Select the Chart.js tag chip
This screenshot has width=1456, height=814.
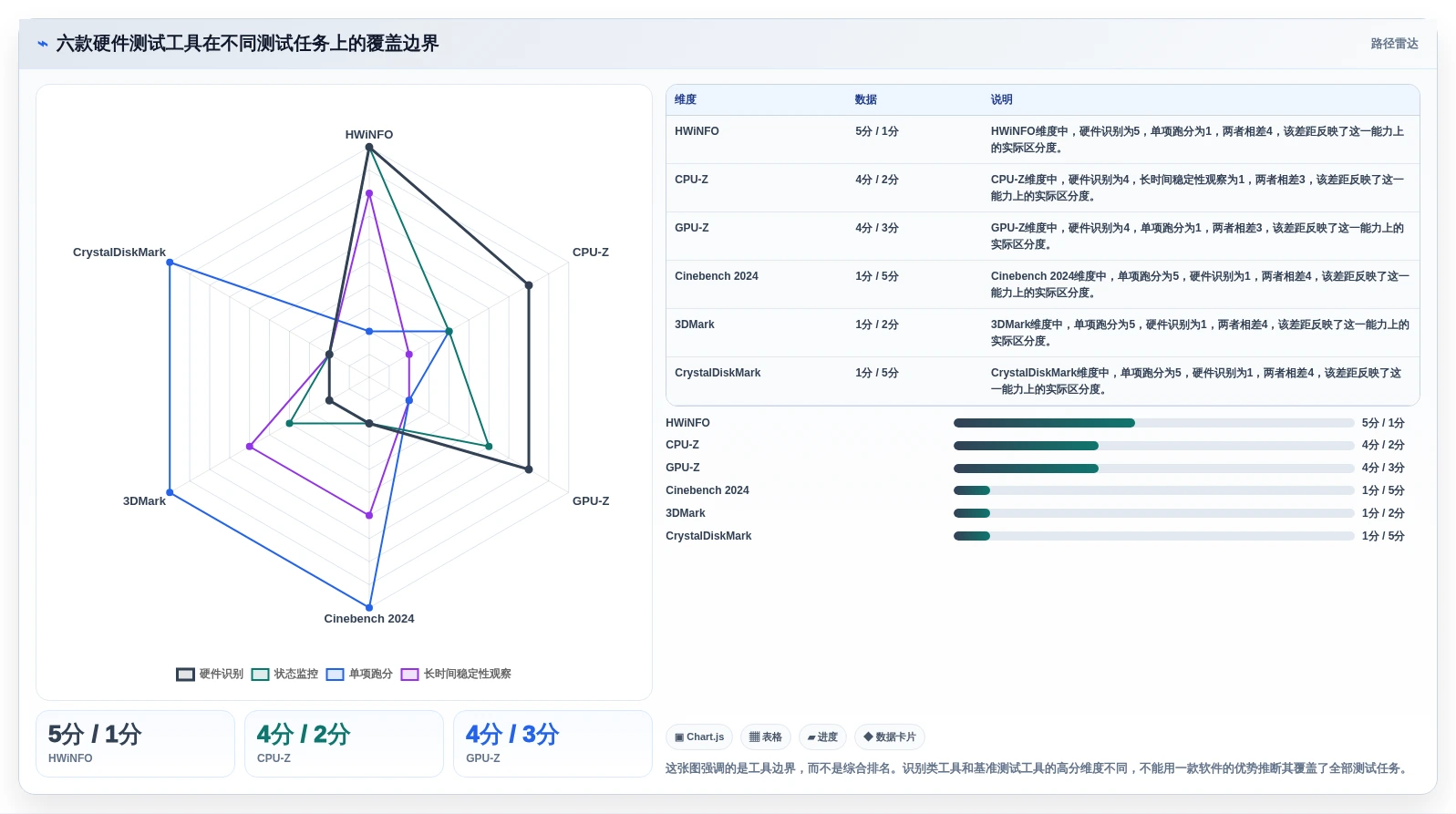pyautogui.click(x=699, y=737)
